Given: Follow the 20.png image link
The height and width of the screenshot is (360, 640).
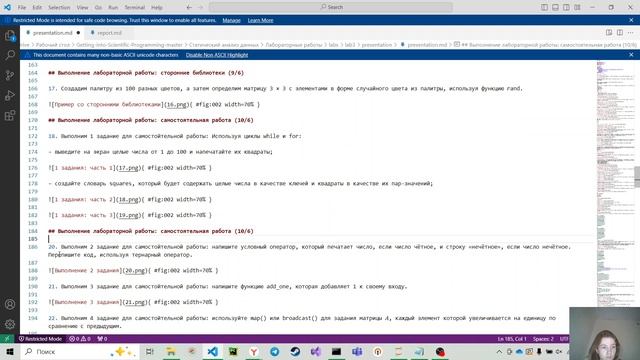Looking at the screenshot, I should coord(135,271).
